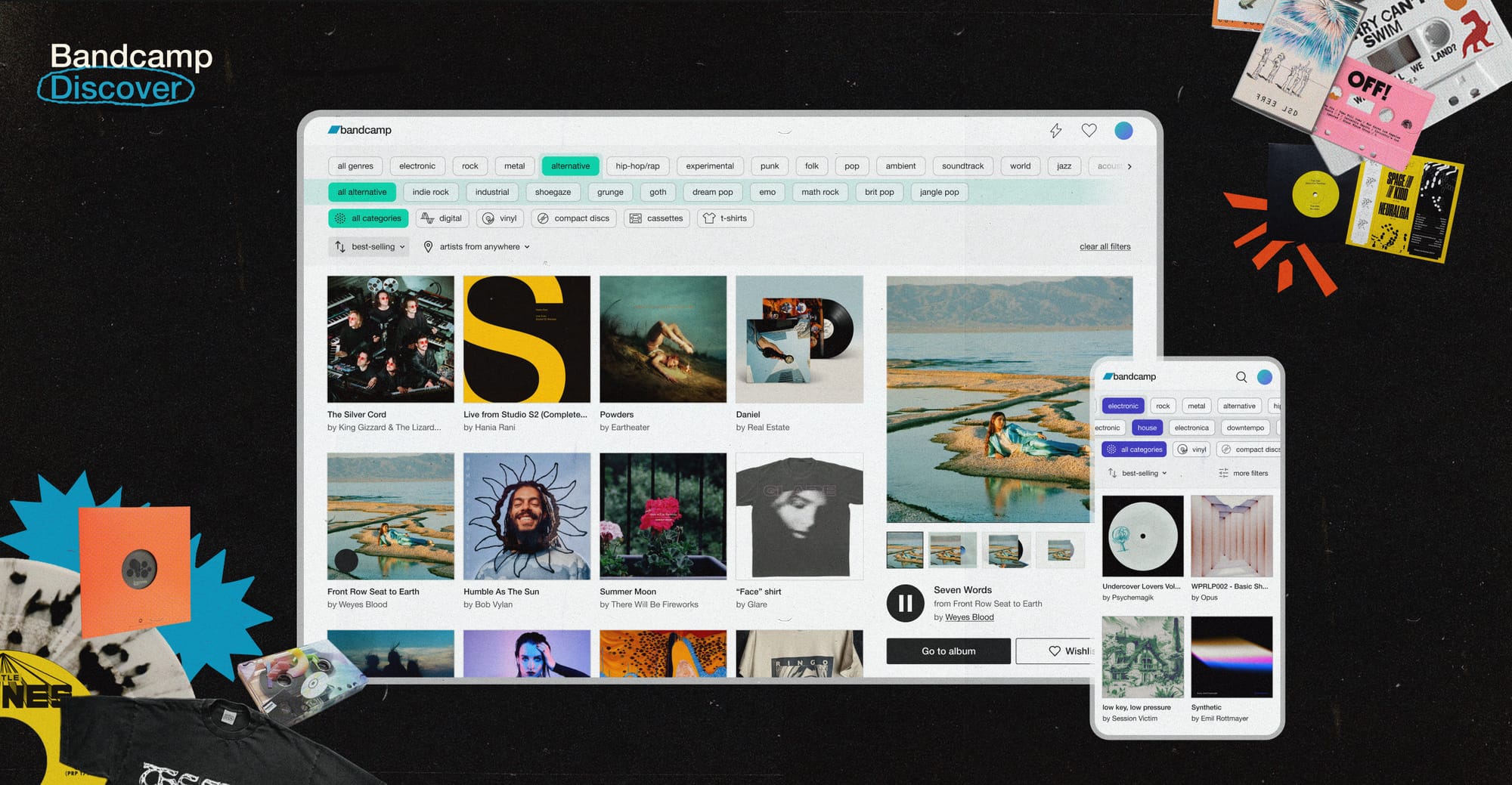Click the Go to album button
Viewport: 1512px width, 785px height.
948,651
